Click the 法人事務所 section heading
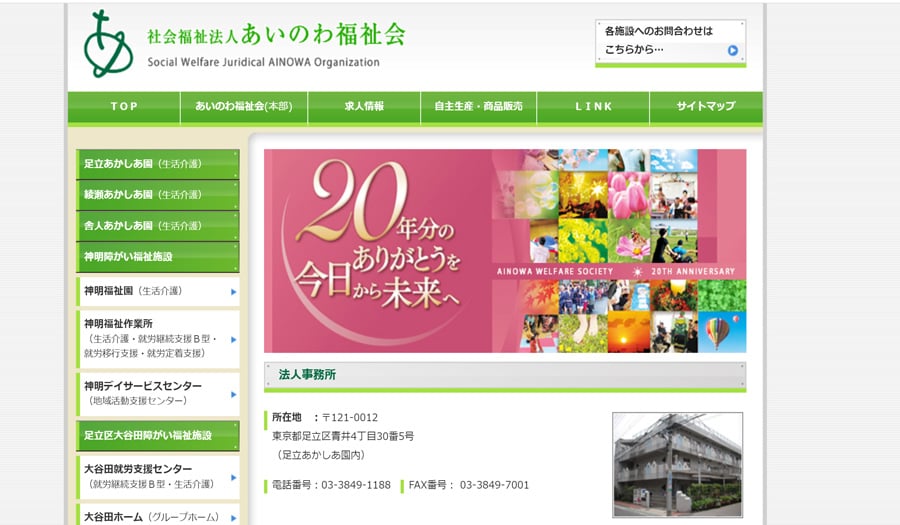This screenshot has height=525, width=900. 505,375
